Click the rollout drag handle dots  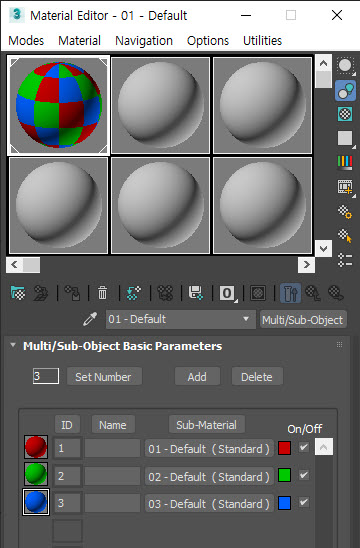click(339, 345)
